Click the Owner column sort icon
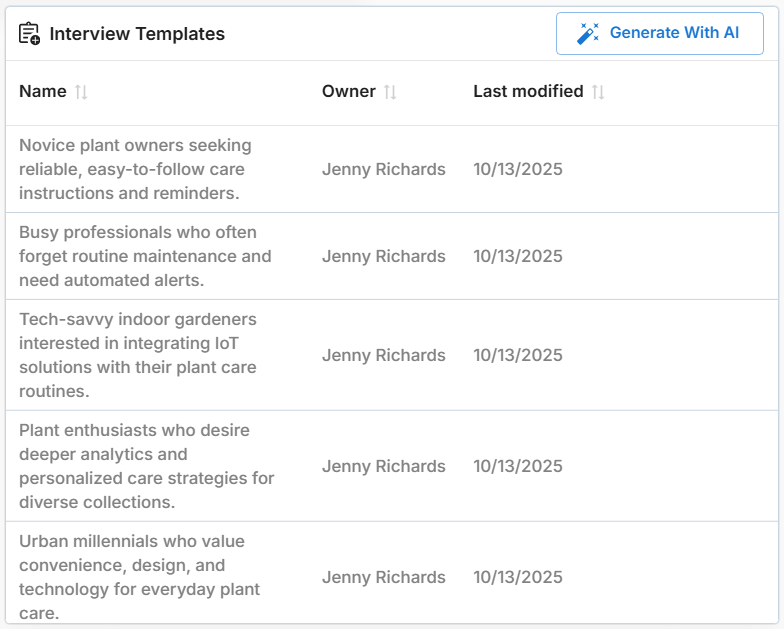This screenshot has height=629, width=784. pyautogui.click(x=390, y=92)
